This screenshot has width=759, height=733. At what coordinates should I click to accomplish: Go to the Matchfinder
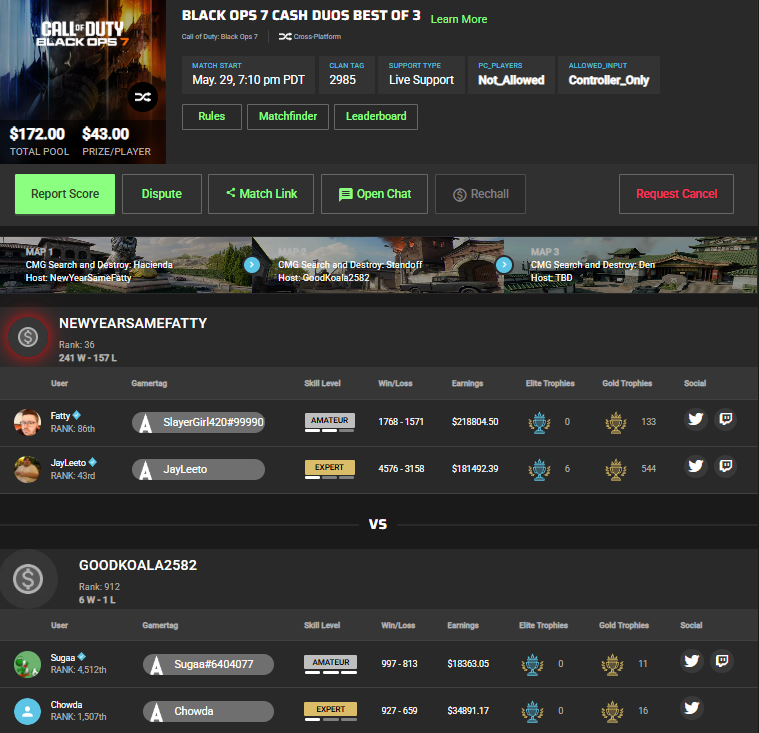288,117
